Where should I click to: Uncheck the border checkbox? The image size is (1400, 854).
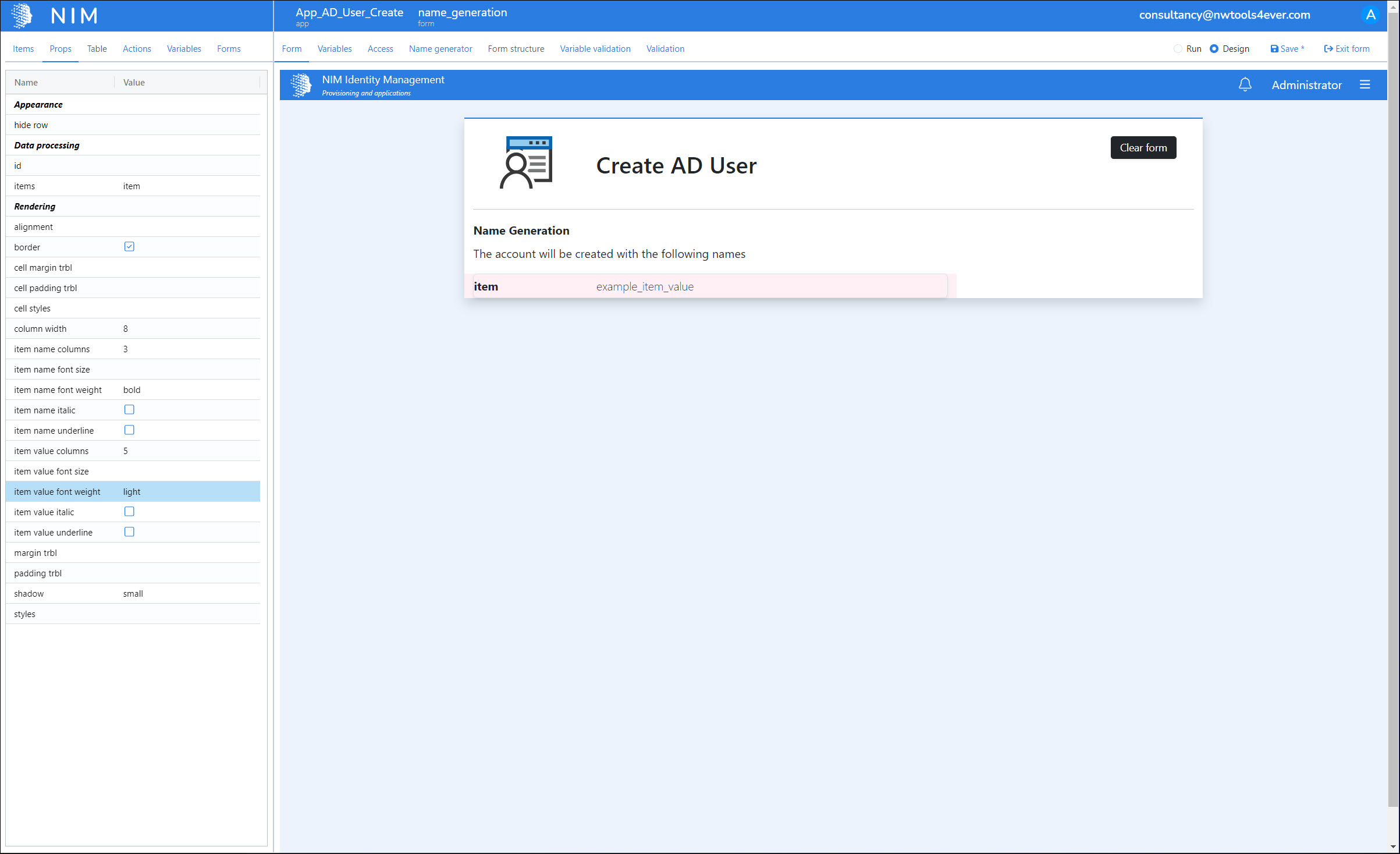coord(129,247)
